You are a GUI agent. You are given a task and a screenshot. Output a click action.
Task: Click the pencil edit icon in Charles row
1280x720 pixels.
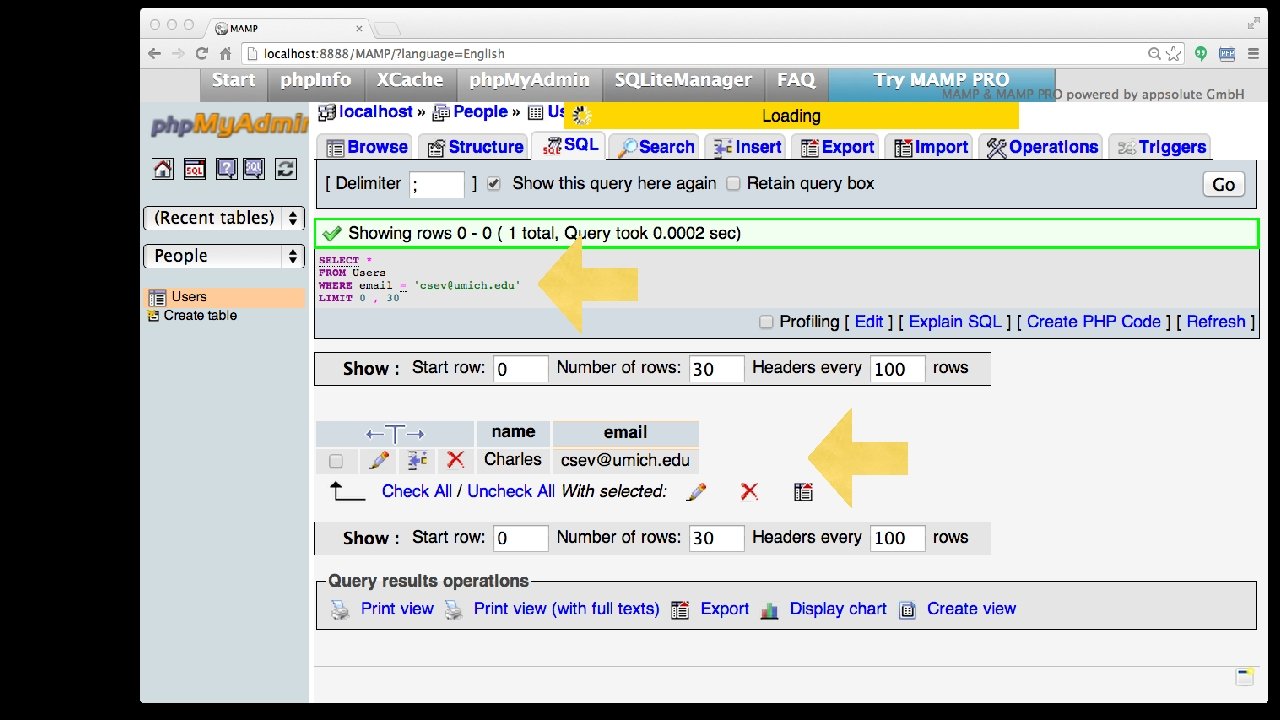click(379, 460)
